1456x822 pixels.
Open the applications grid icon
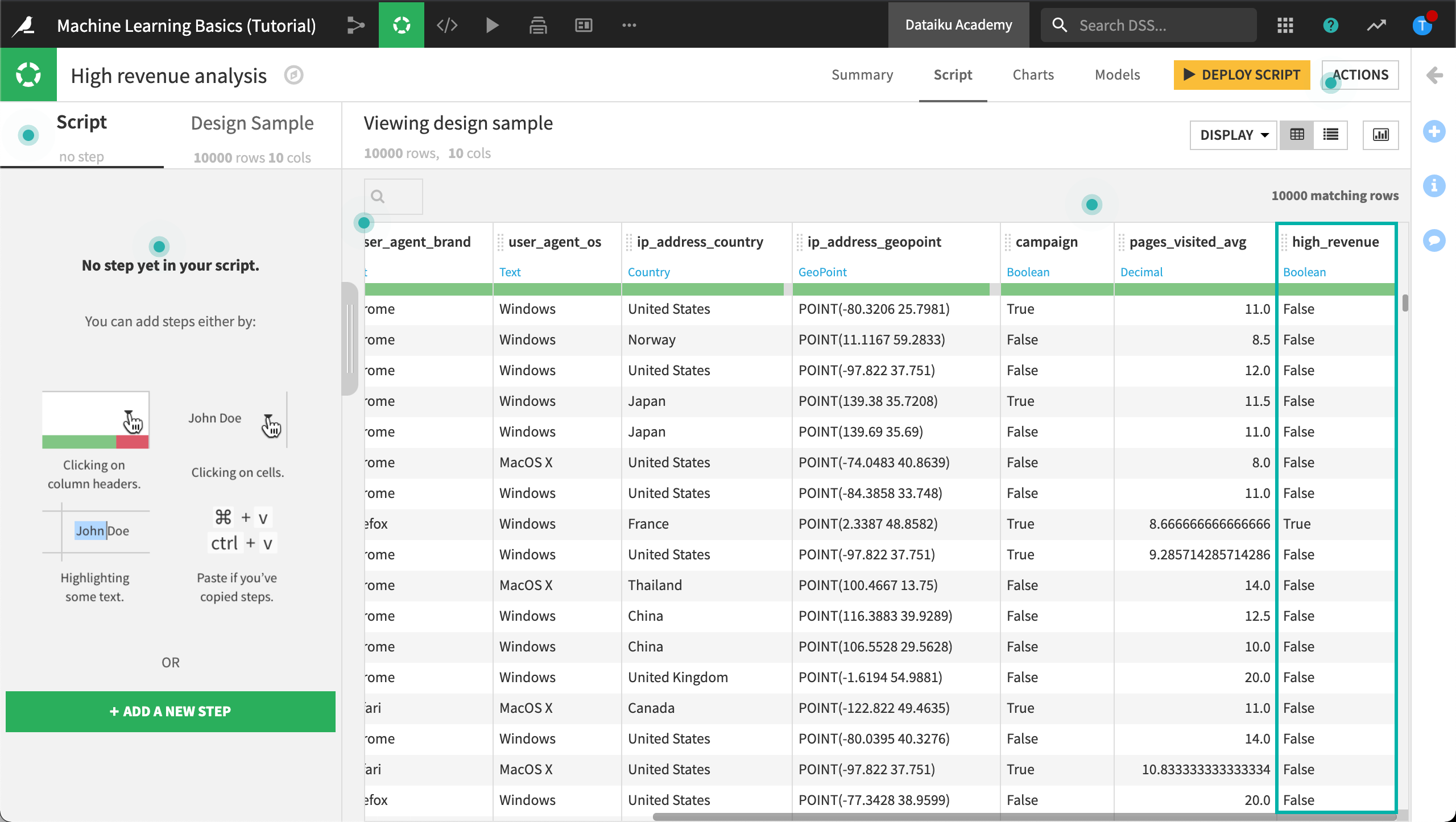coord(1285,25)
